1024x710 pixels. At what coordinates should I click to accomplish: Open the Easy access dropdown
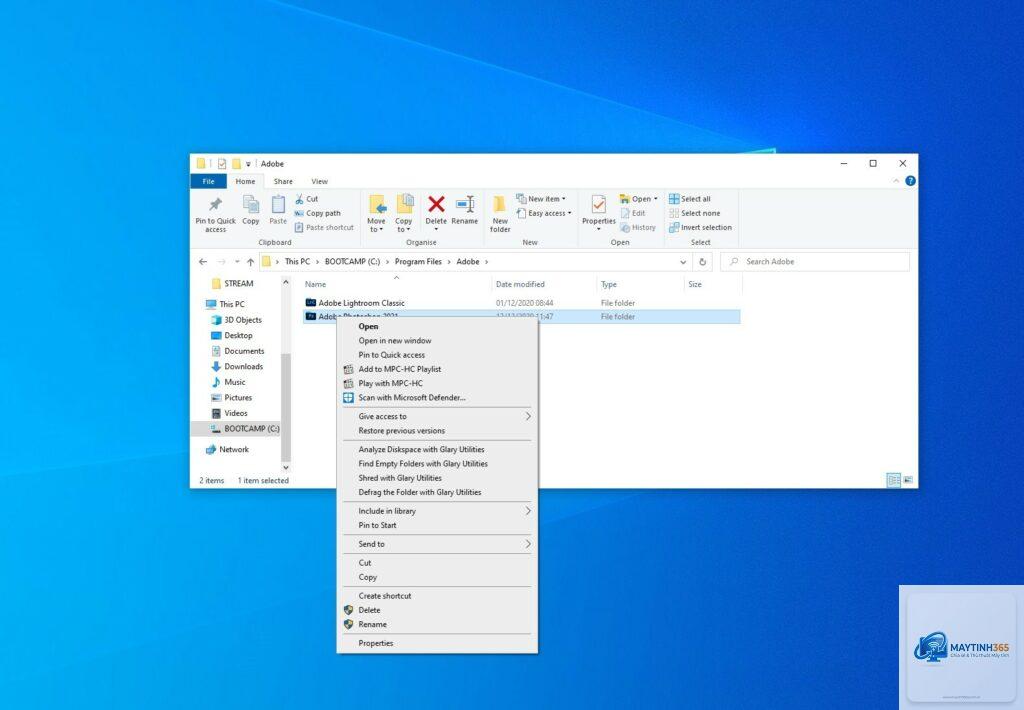click(543, 213)
